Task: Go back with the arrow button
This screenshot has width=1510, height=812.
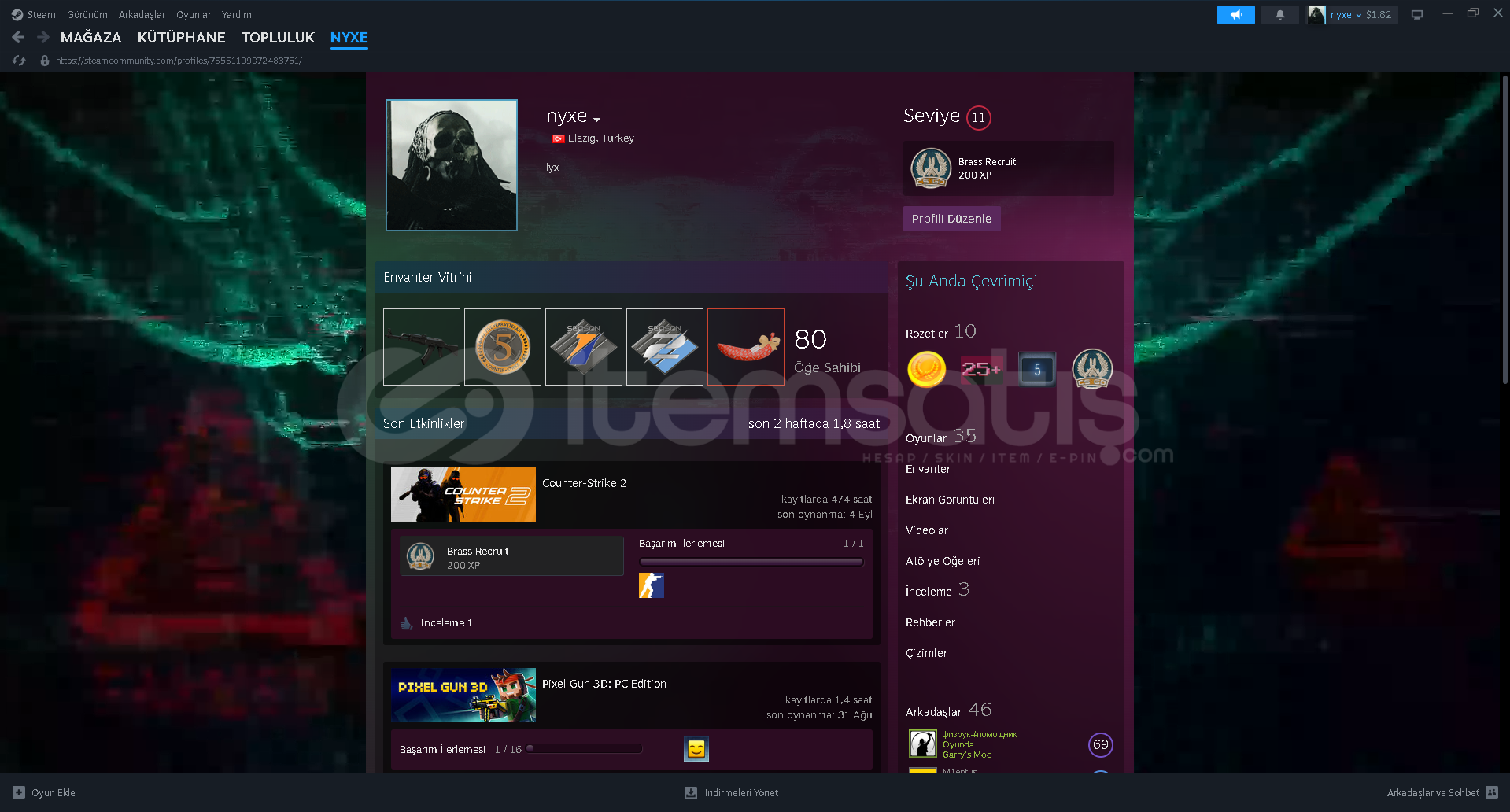Action: [x=19, y=37]
